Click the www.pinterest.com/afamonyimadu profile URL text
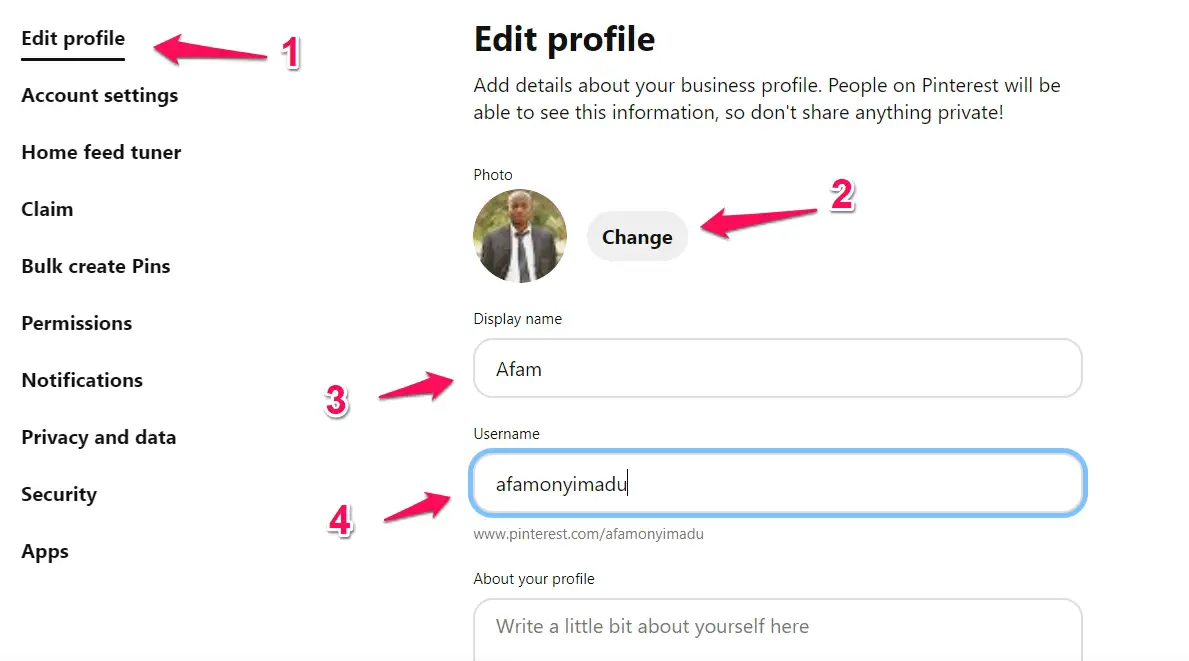 [x=588, y=534]
